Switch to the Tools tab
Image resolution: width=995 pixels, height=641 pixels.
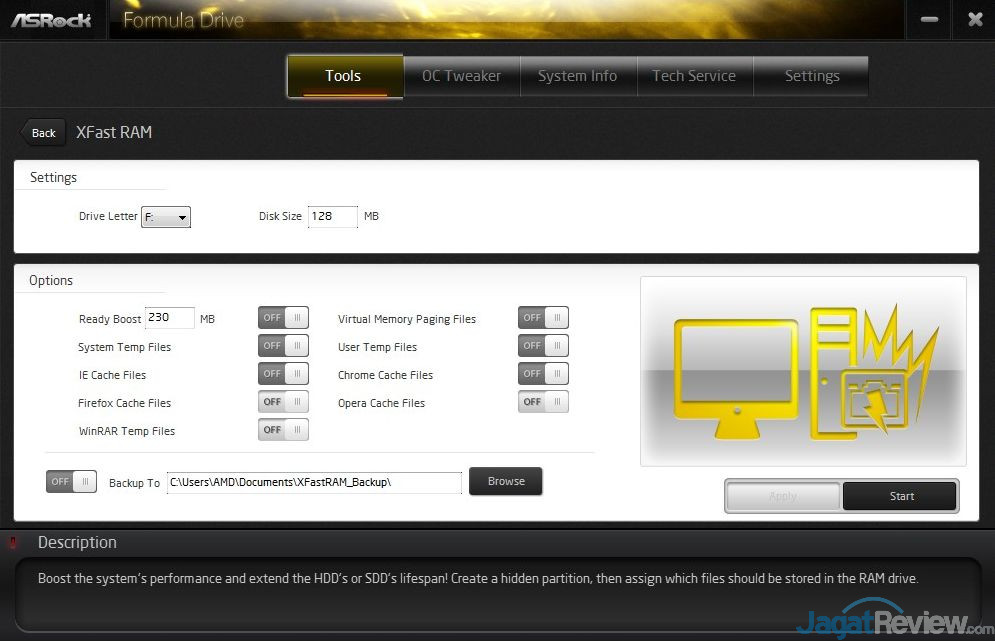(x=345, y=76)
